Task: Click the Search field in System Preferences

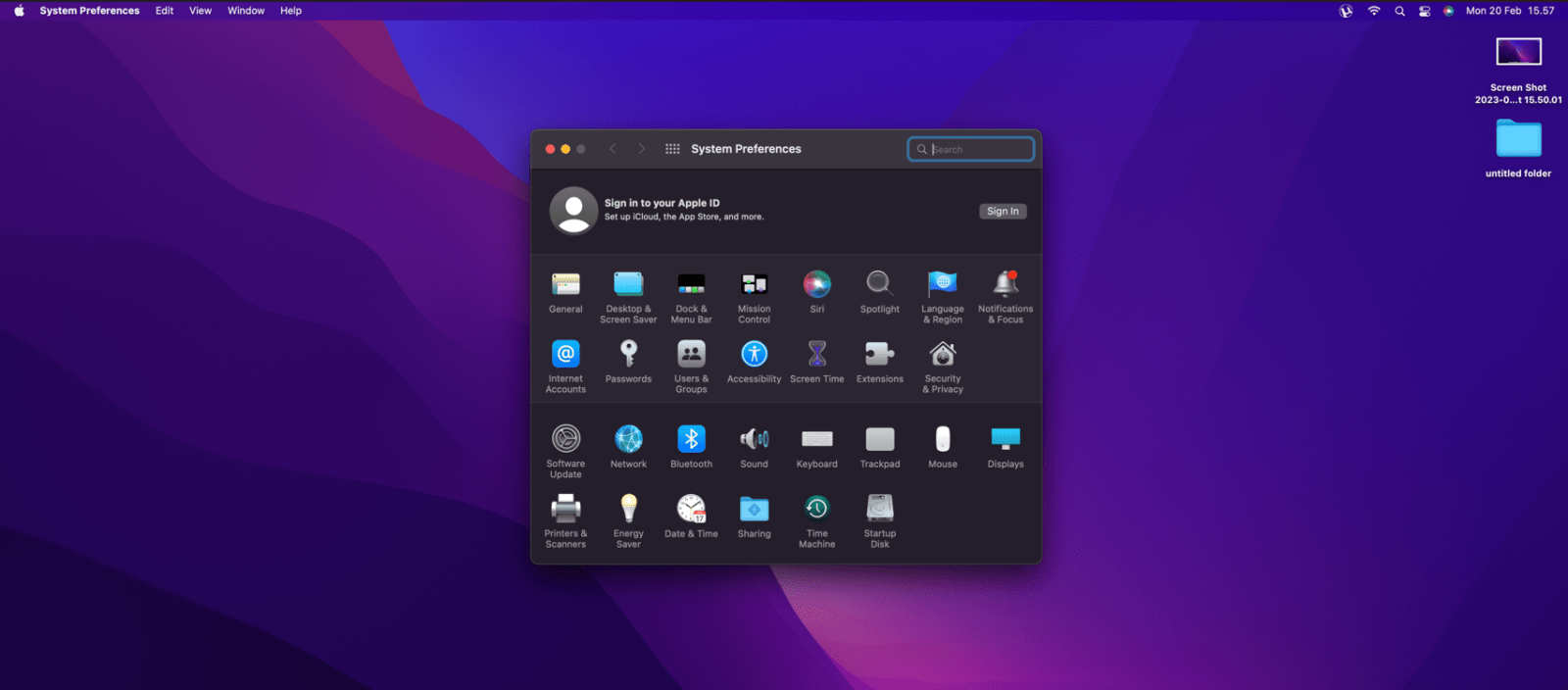Action: 970,149
